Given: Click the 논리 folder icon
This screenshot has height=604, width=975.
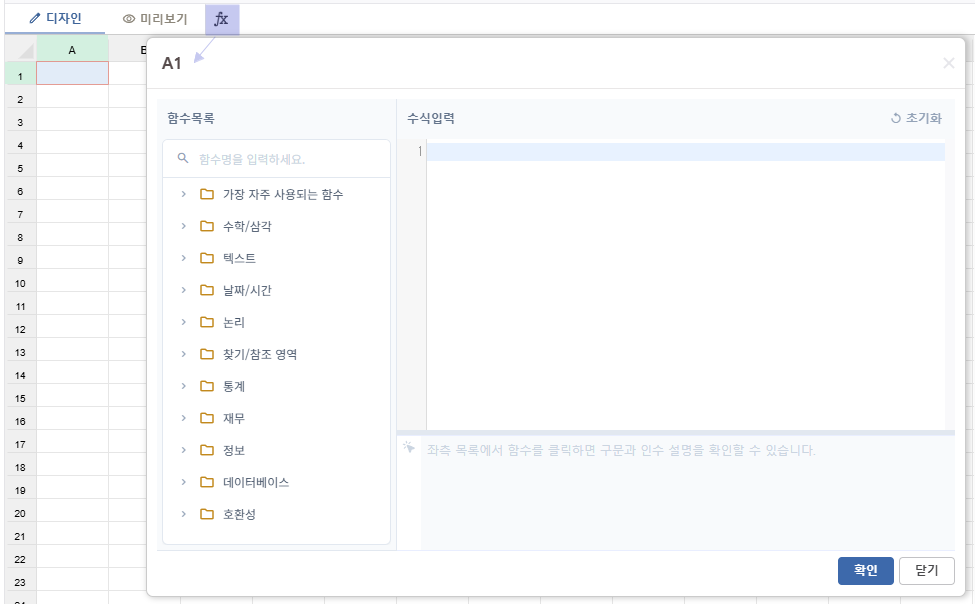Looking at the screenshot, I should [x=207, y=322].
